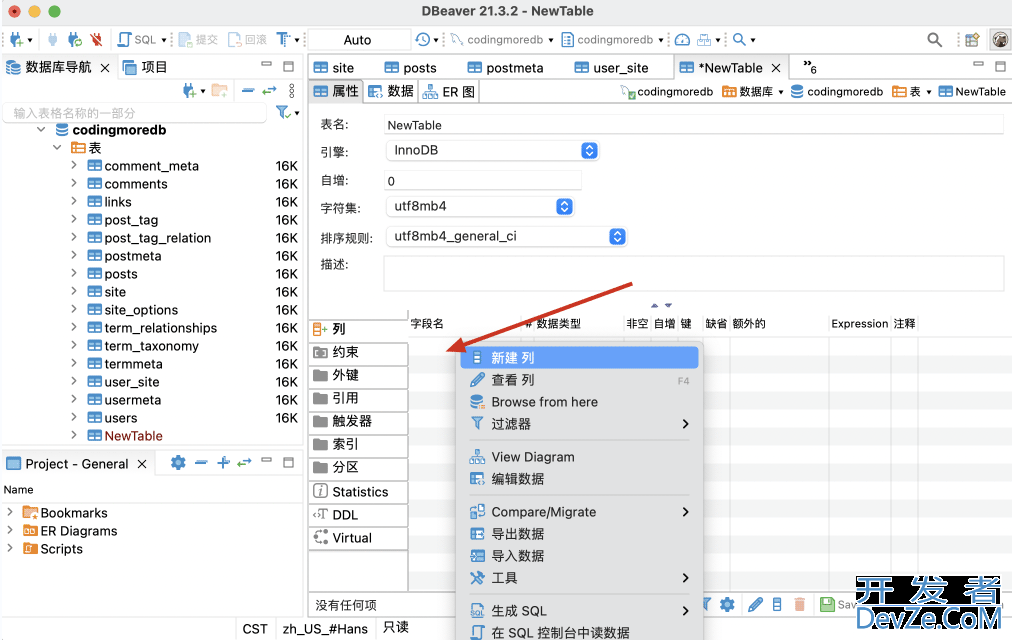Screen dimensions: 1012x640
Task: Choose 查看 列 in context menu
Action: [x=580, y=380]
